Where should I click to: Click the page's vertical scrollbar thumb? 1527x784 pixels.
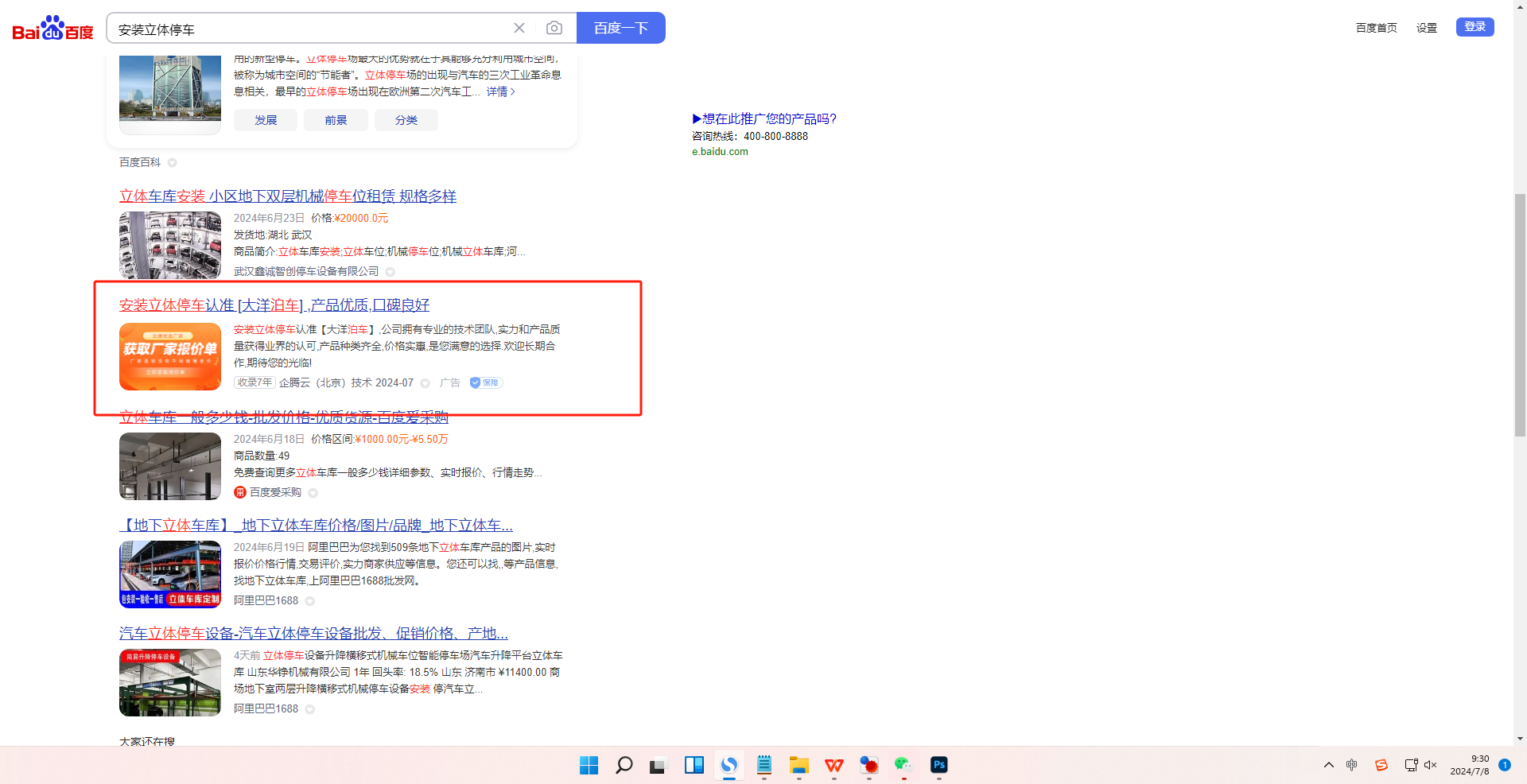pos(1520,315)
